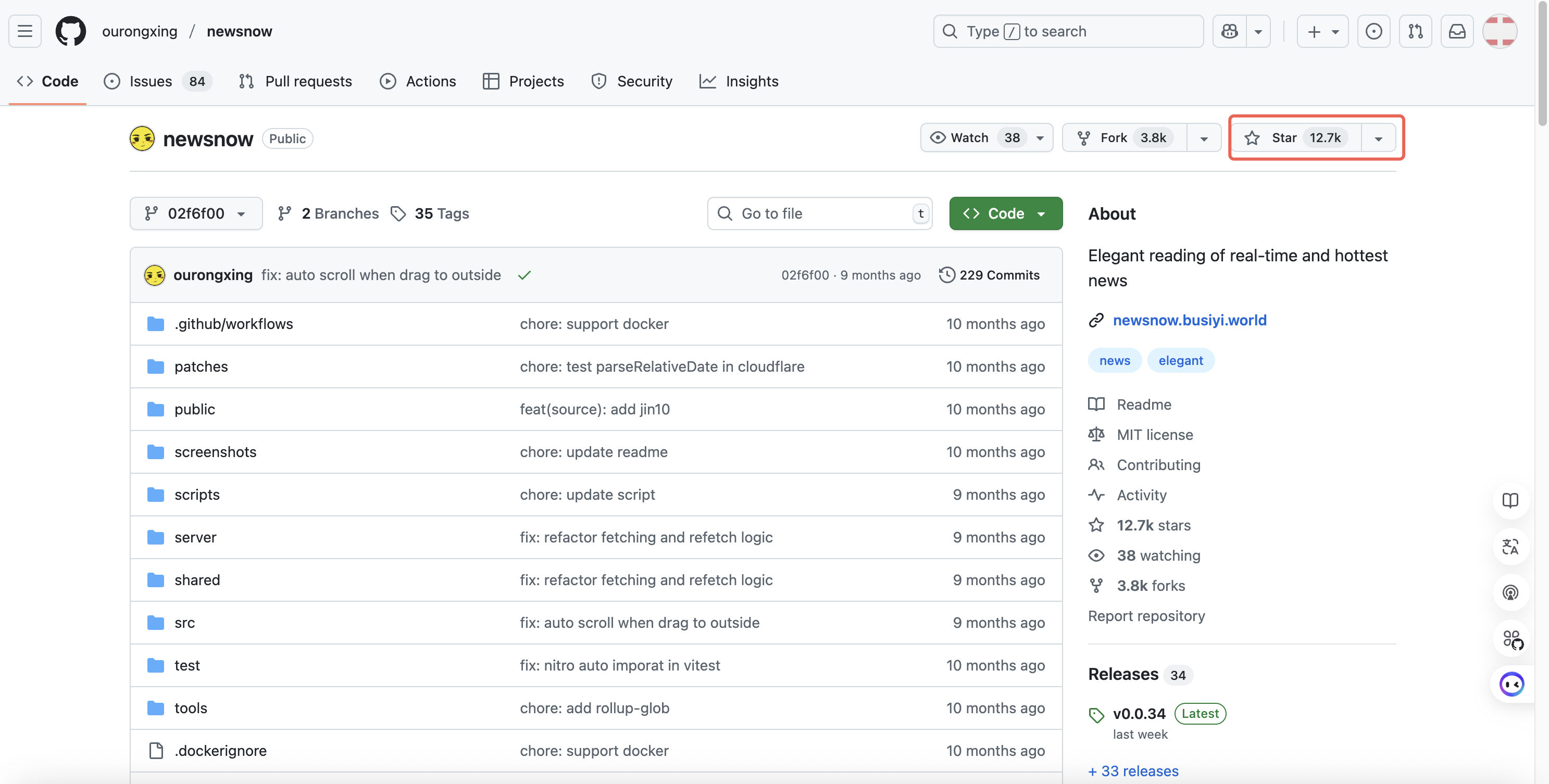Open the newsnow breadcrumb link
The width and height of the screenshot is (1549, 784).
239,31
